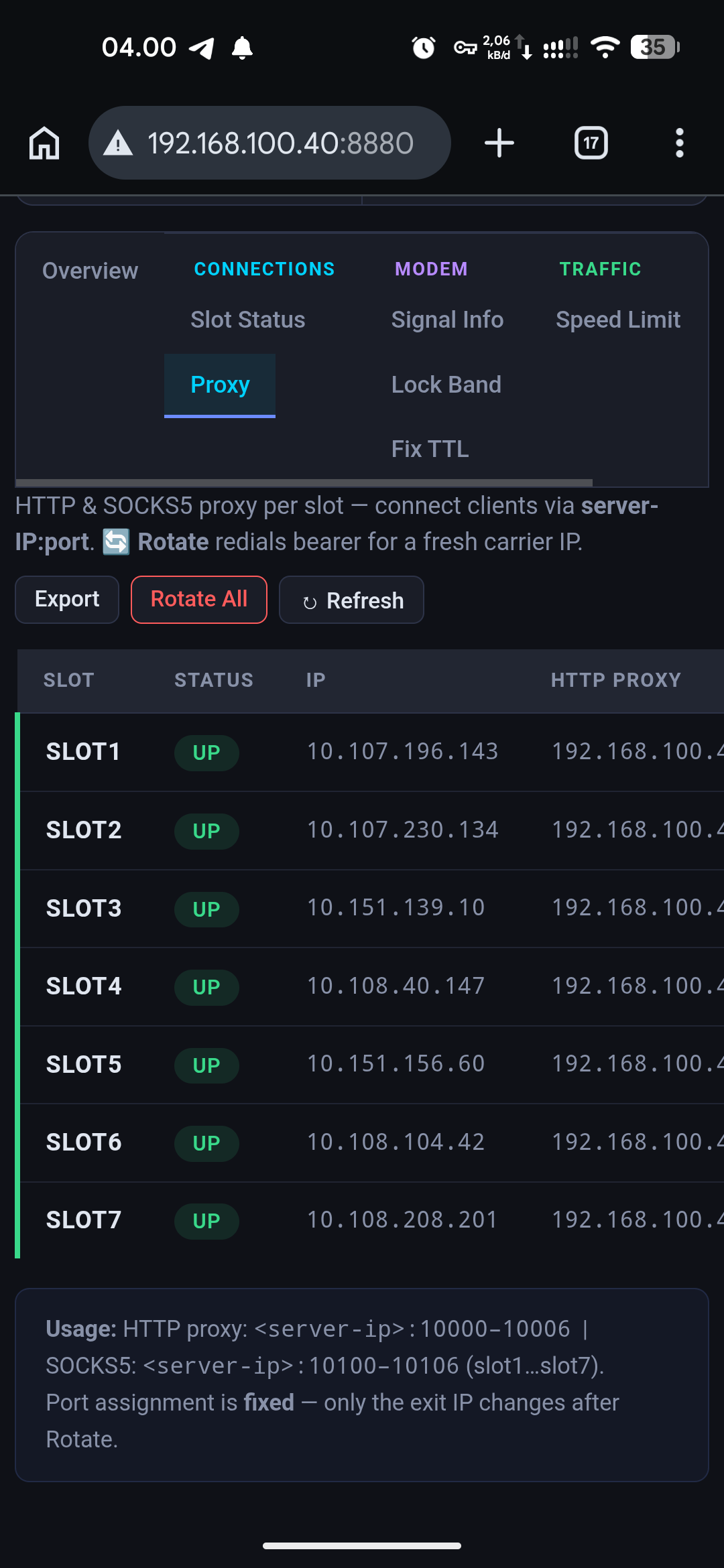Click the horizontal scrollbar under the navigation
Screen dimensions: 724x1568
pyautogui.click(x=304, y=483)
